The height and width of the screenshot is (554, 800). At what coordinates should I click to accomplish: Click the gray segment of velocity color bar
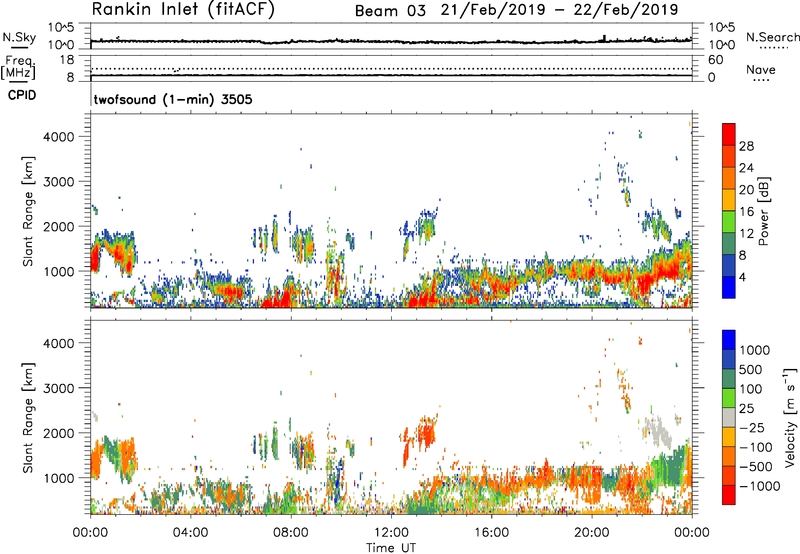[x=729, y=417]
